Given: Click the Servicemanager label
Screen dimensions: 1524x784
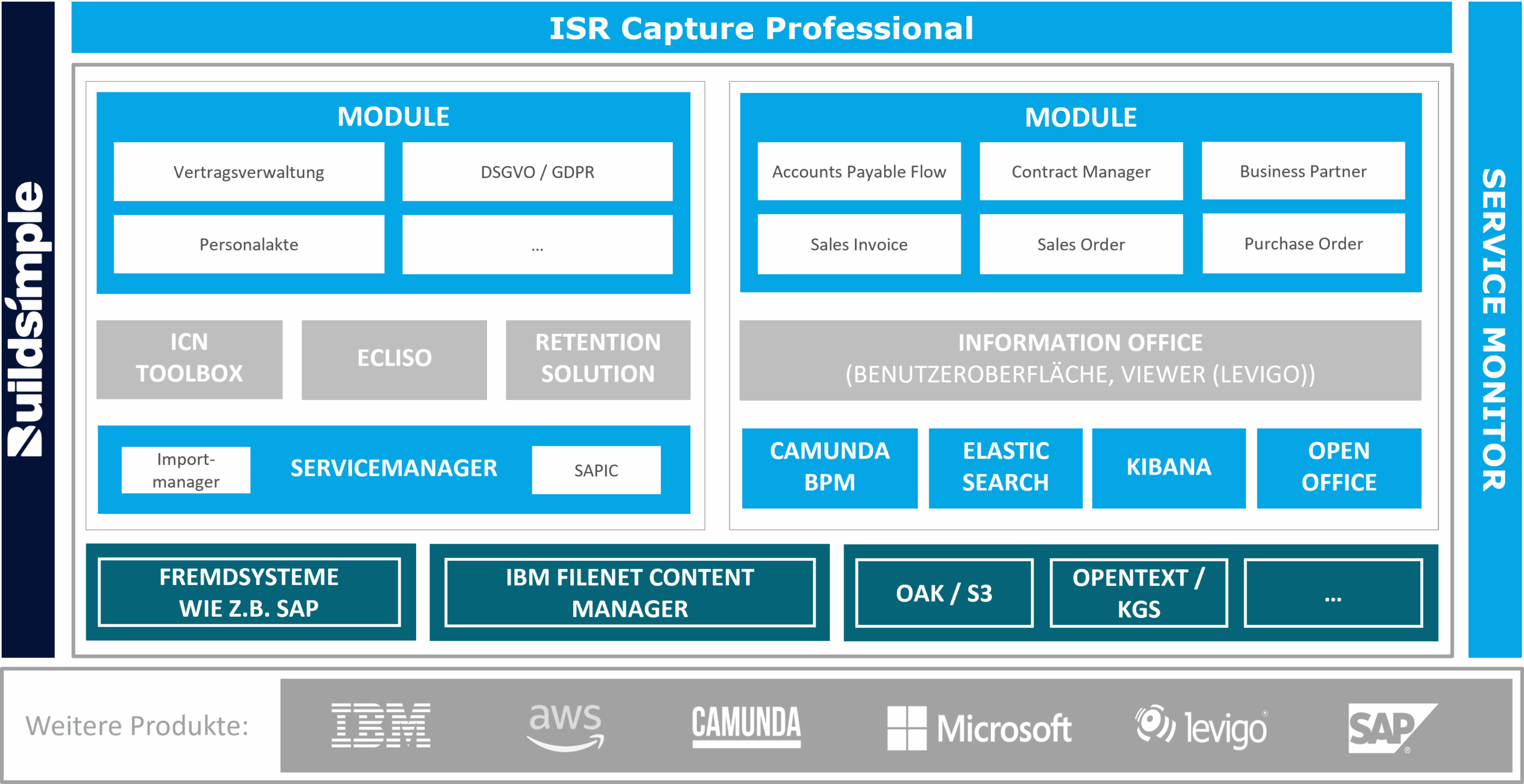Looking at the screenshot, I should point(394,468).
